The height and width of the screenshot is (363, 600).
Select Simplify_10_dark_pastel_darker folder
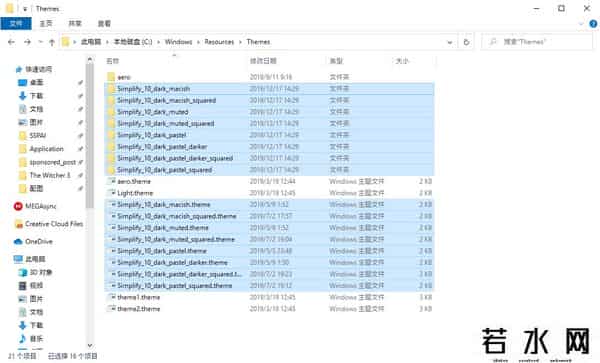point(269,147)
